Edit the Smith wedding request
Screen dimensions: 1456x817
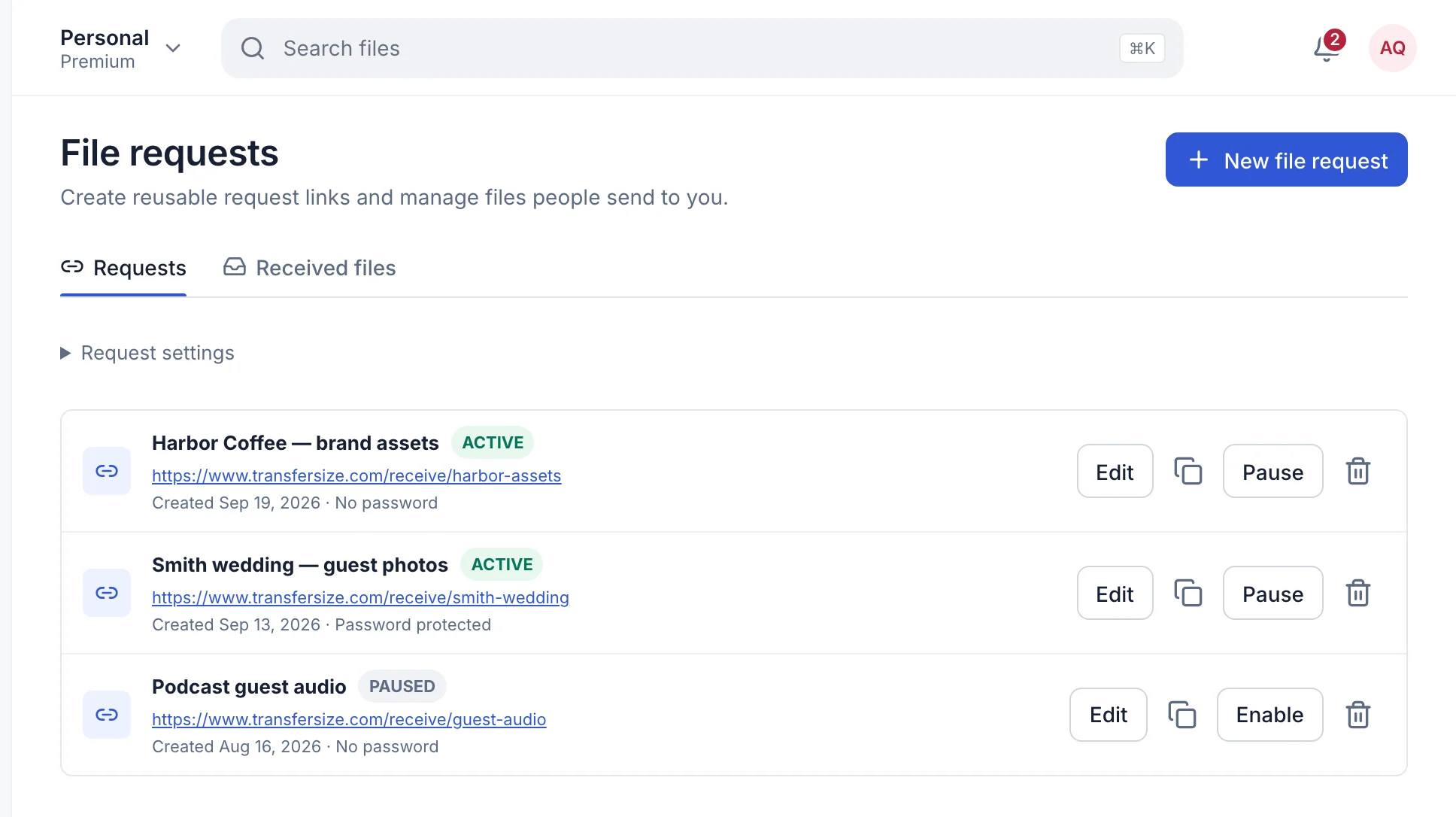point(1115,593)
